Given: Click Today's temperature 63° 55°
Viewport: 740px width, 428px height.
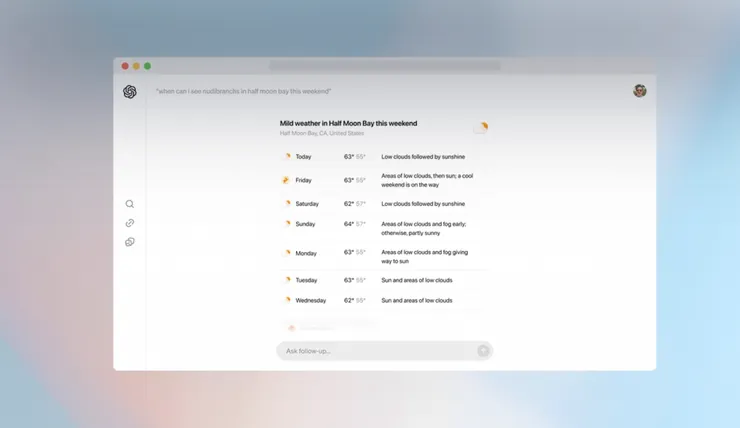Looking at the screenshot, I should (354, 157).
